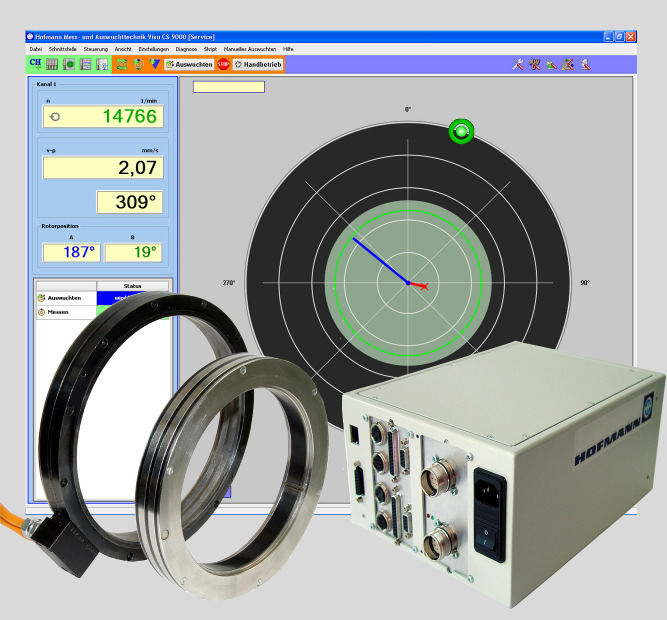Click the list view icon in green toolbar
This screenshot has height=620, width=667.
tap(86, 64)
